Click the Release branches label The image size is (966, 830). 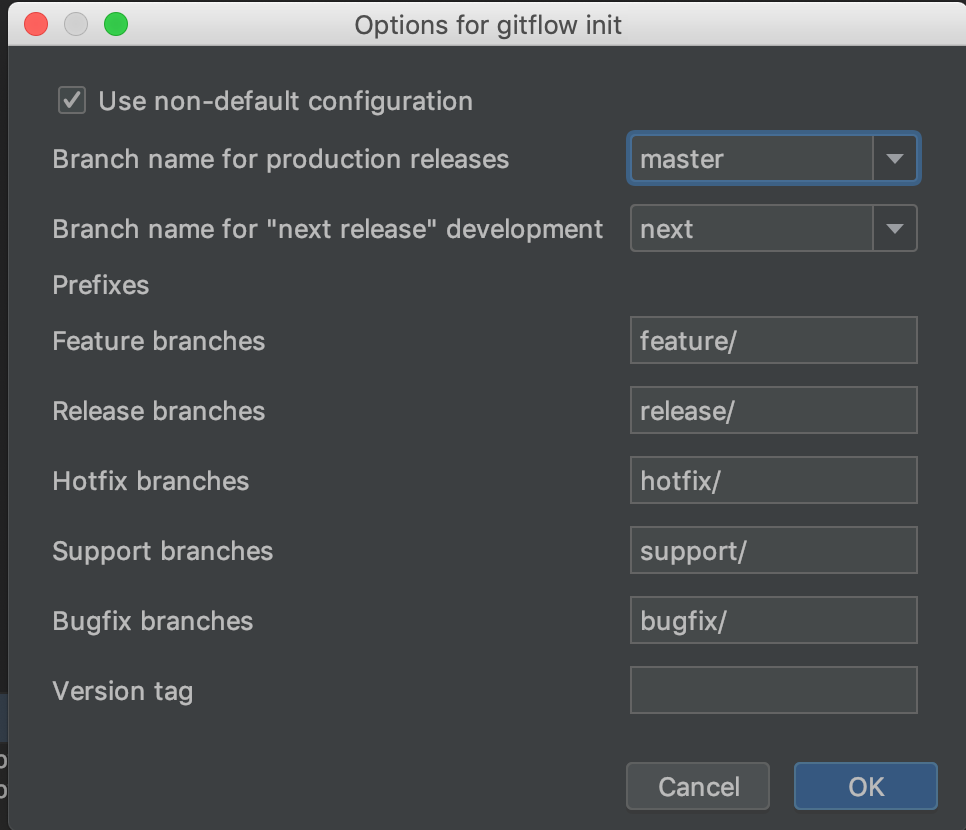coord(159,411)
